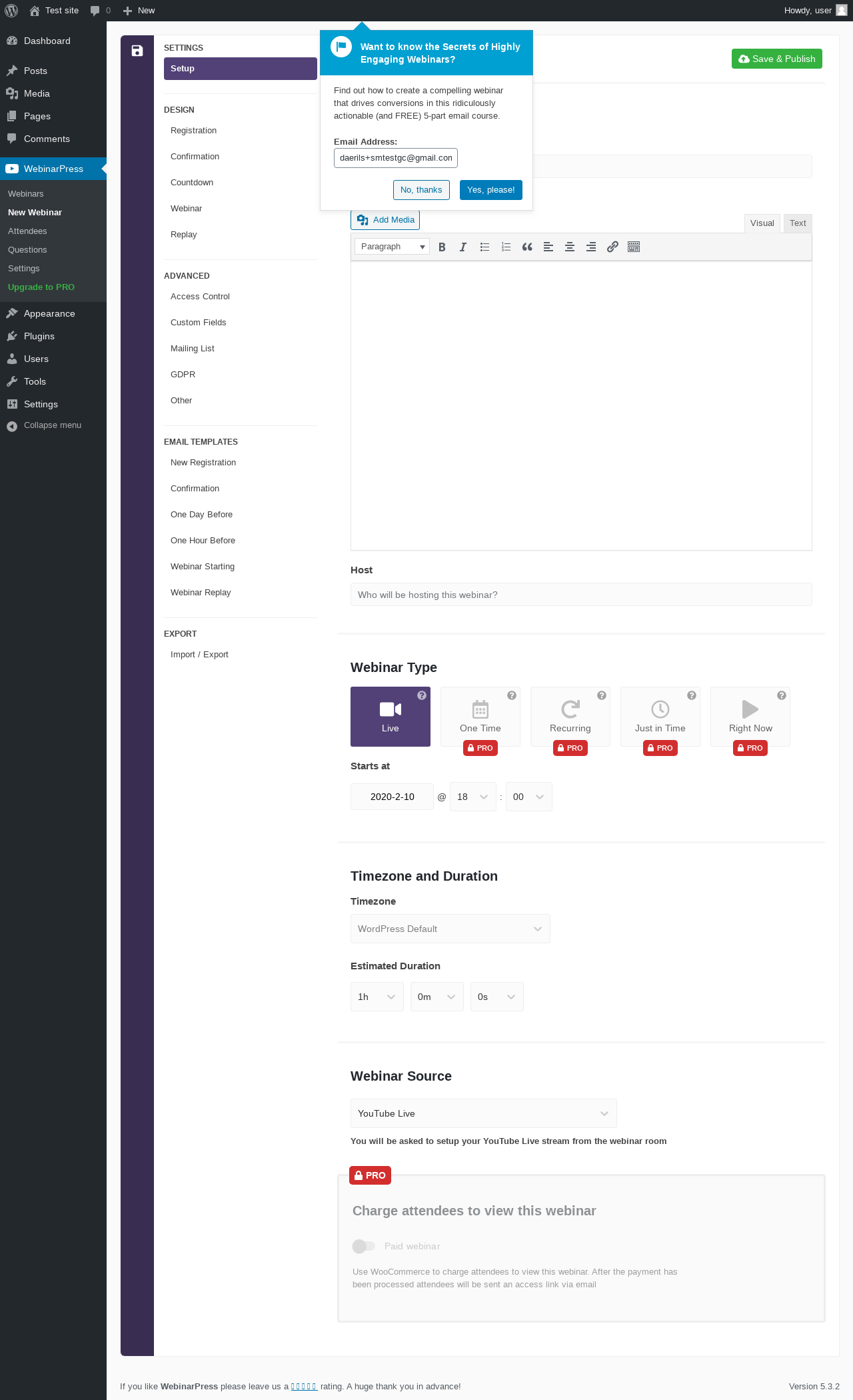Screen dimensions: 853x1400
Task: Click help icon on Recurring type
Action: tap(602, 695)
